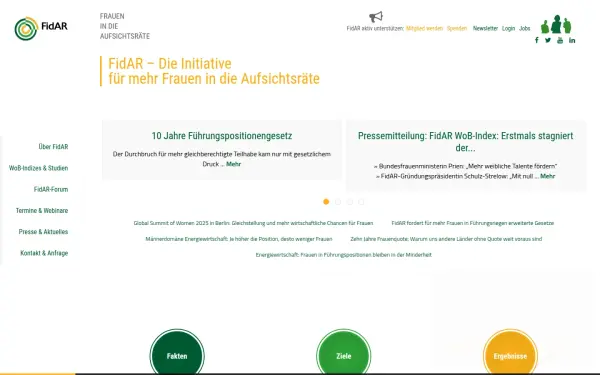The image size is (600, 375).
Task: Open the Spenden link
Action: (457, 28)
